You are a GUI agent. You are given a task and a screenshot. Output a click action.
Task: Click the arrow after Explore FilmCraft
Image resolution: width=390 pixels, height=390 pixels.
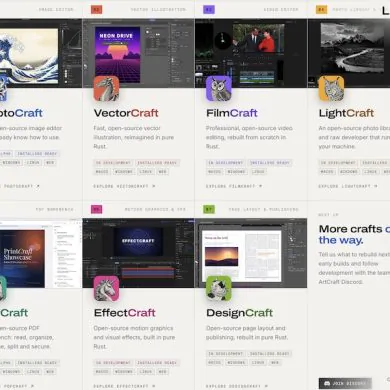click(x=260, y=186)
